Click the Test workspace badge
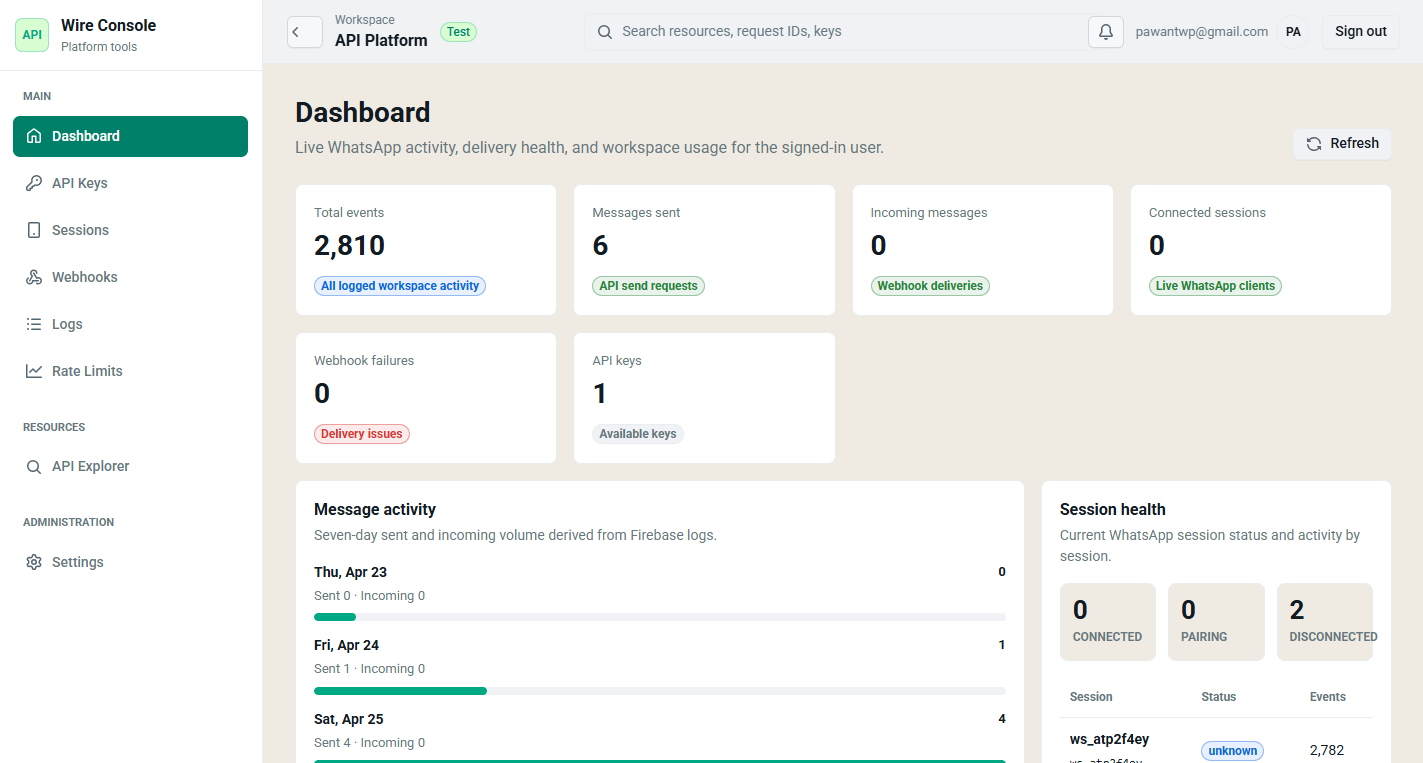1423x763 pixels. click(x=459, y=32)
